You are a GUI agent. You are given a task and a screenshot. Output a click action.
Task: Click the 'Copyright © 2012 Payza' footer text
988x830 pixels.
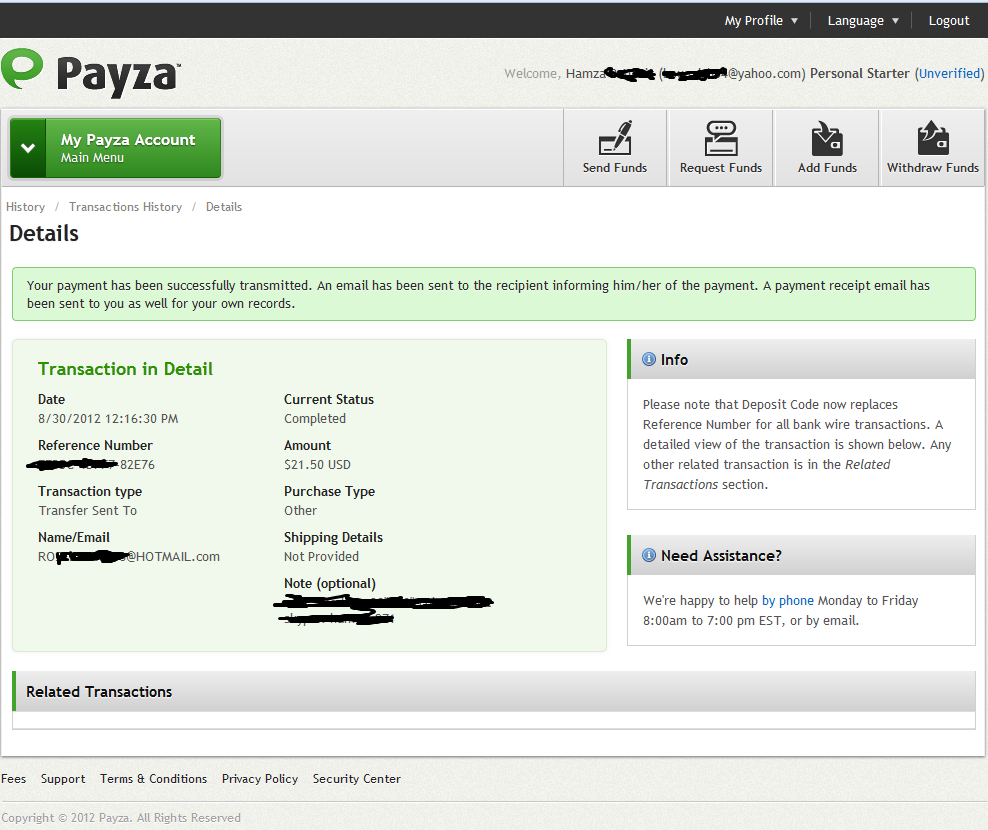121,817
